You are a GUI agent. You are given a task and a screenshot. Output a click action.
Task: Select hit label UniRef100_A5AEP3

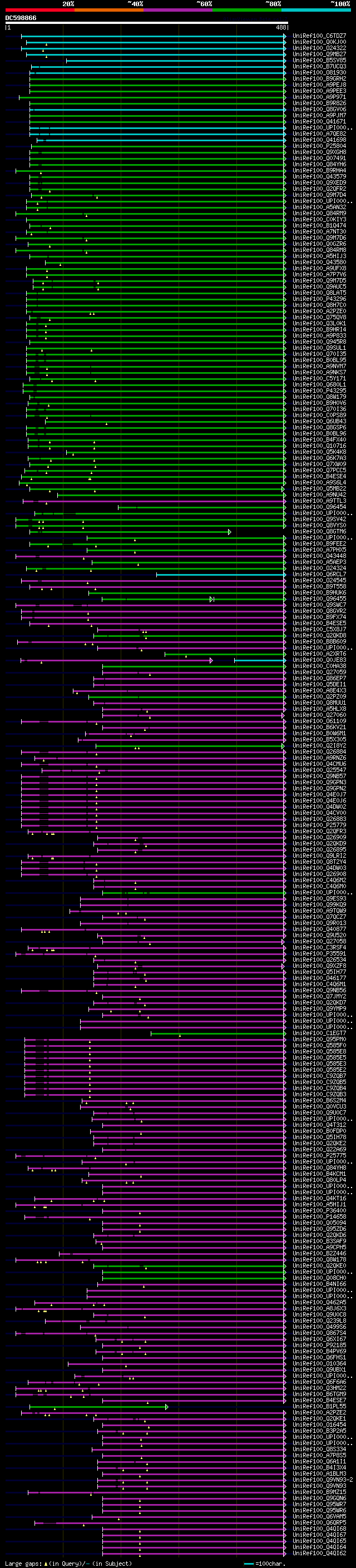319,562
